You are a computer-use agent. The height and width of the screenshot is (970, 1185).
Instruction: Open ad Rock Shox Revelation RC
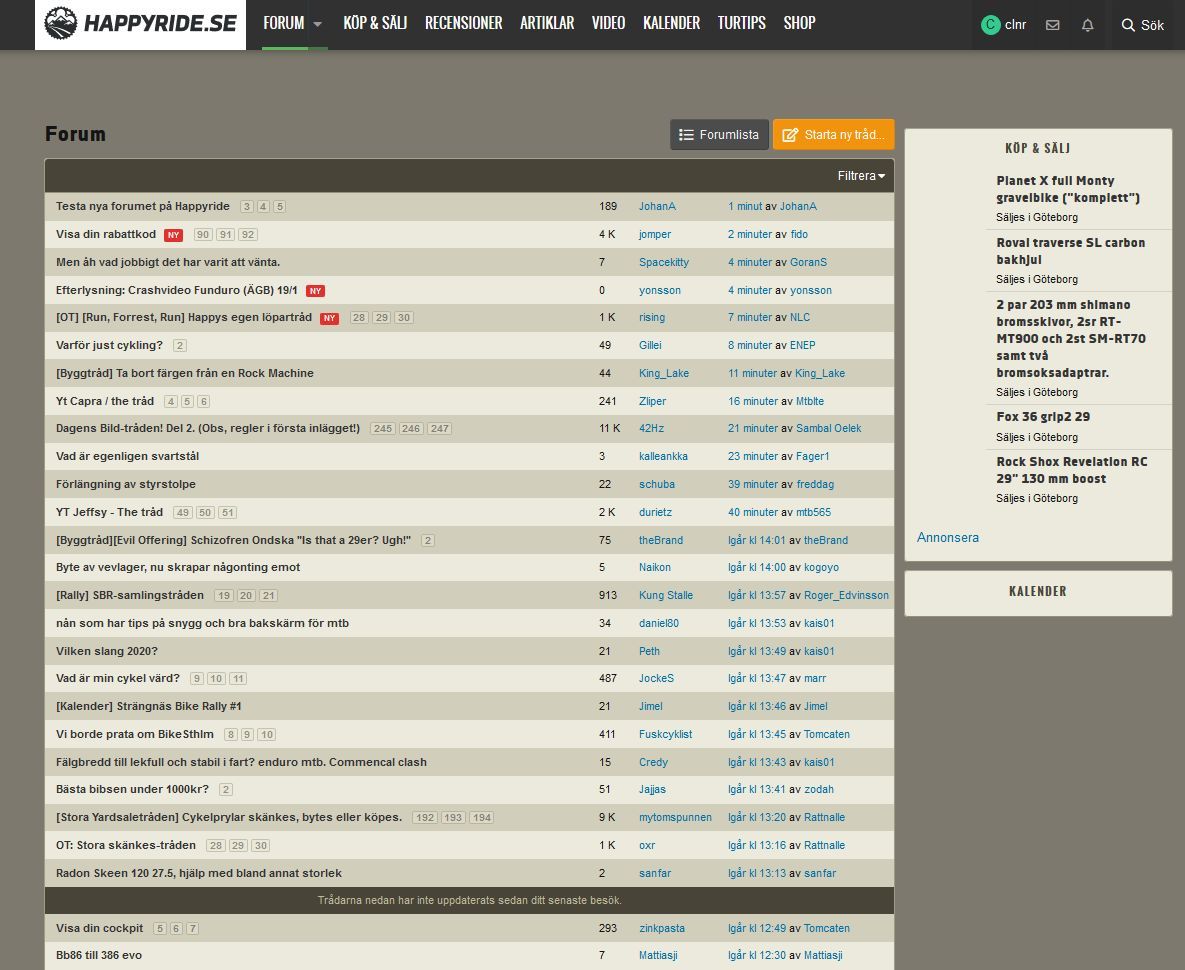pyautogui.click(x=1072, y=470)
